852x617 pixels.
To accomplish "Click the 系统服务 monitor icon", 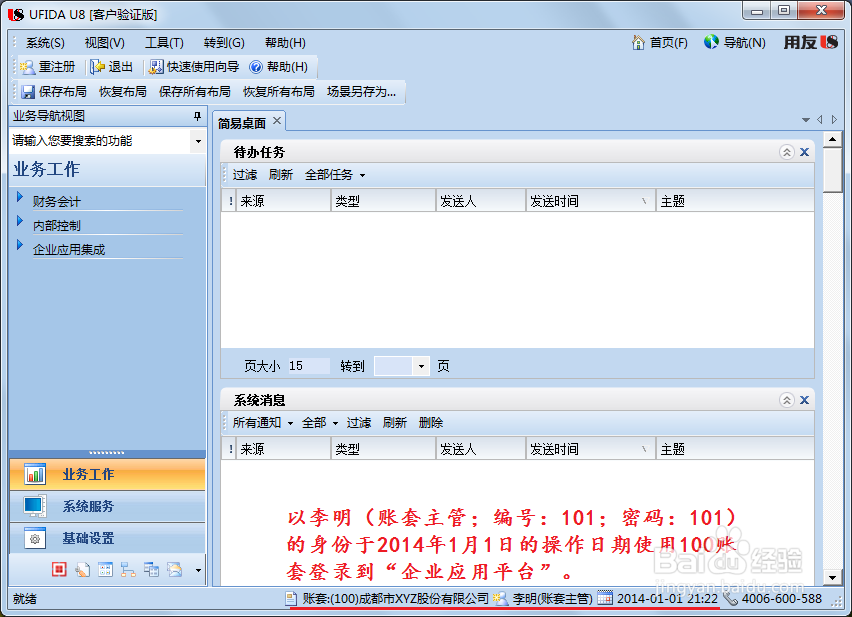I will pyautogui.click(x=35, y=506).
